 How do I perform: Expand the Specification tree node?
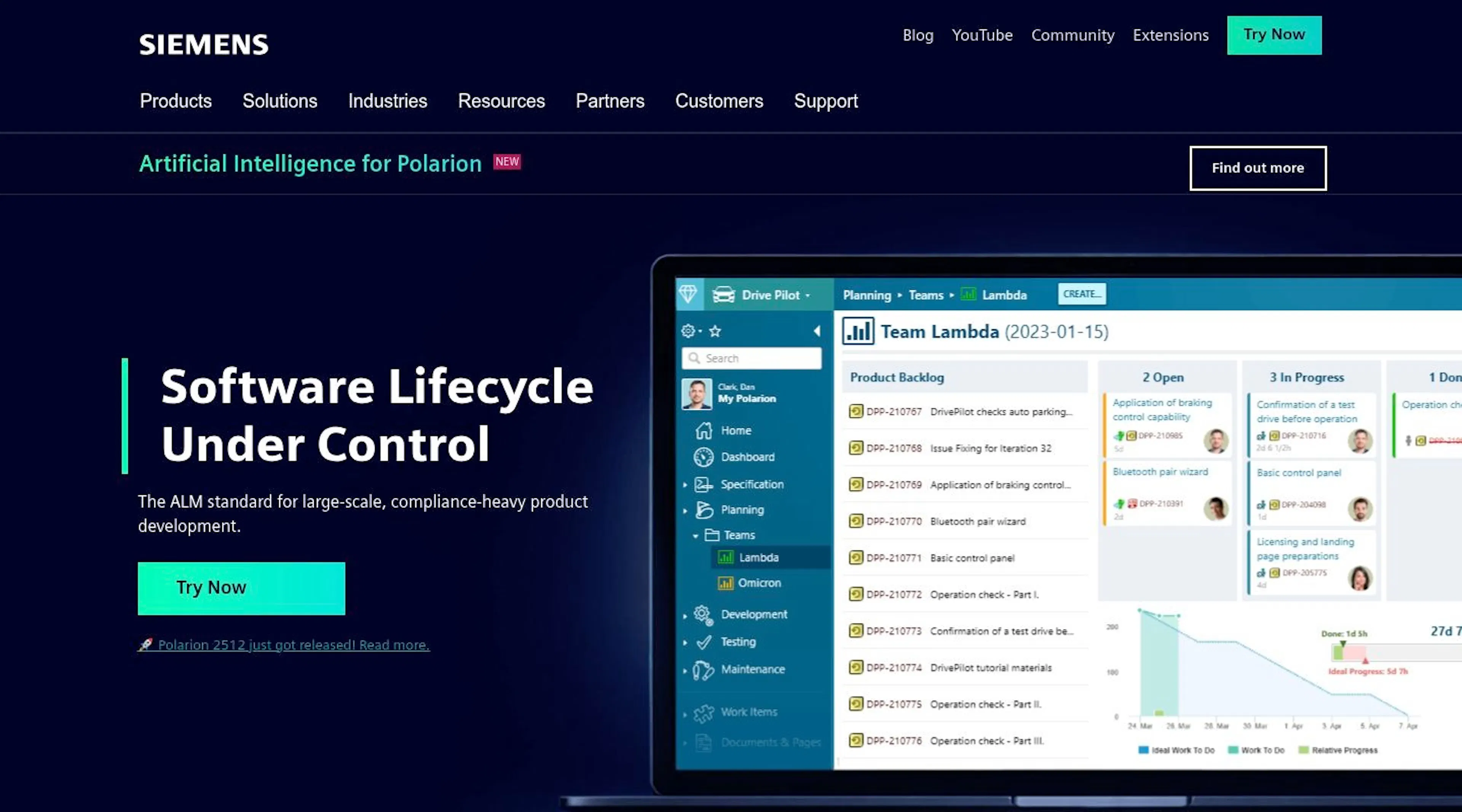point(685,485)
